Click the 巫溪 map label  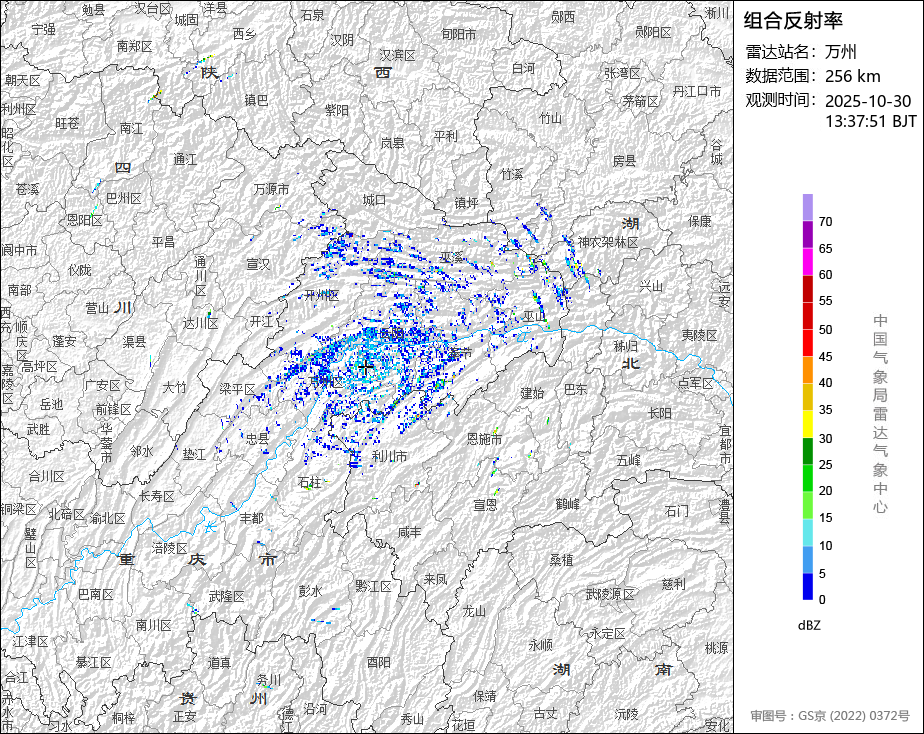[451, 258]
